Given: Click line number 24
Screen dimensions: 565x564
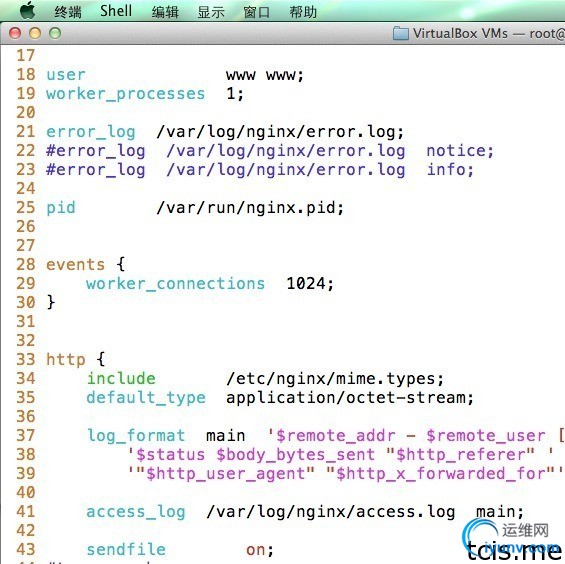Looking at the screenshot, I should pos(25,189).
